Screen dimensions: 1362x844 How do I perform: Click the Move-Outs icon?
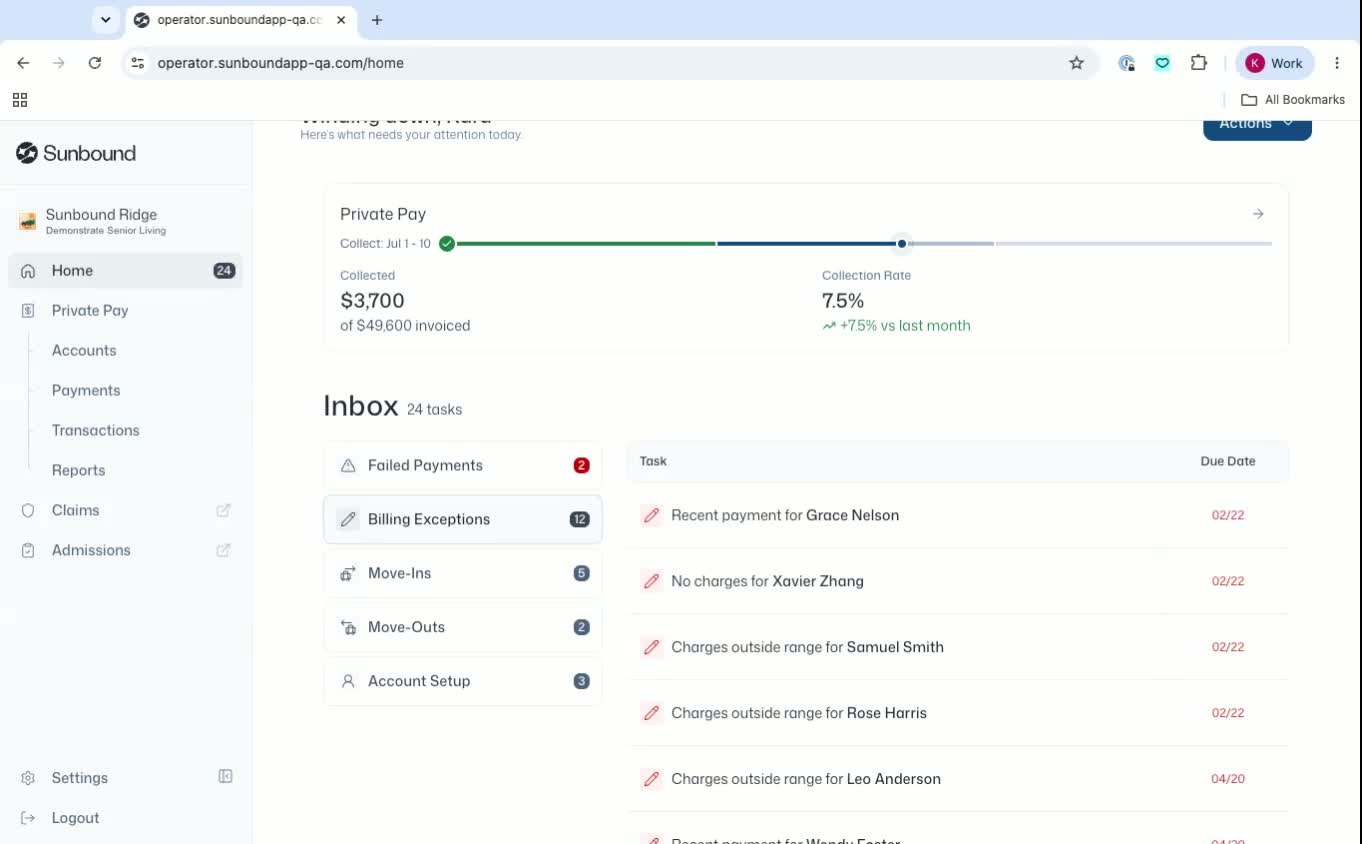pos(348,627)
